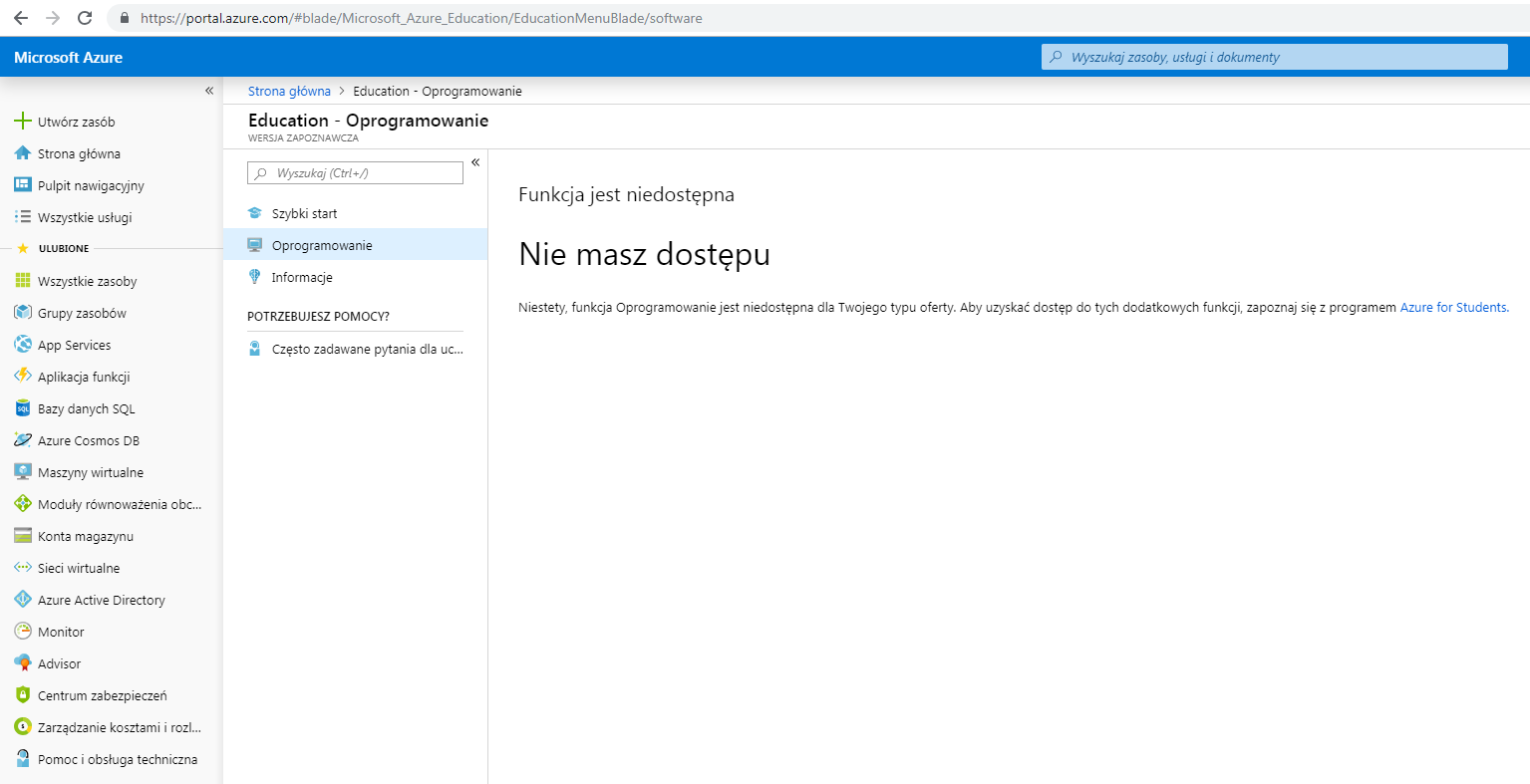Click the padlock site info icon
1530x784 pixels.
[x=125, y=18]
